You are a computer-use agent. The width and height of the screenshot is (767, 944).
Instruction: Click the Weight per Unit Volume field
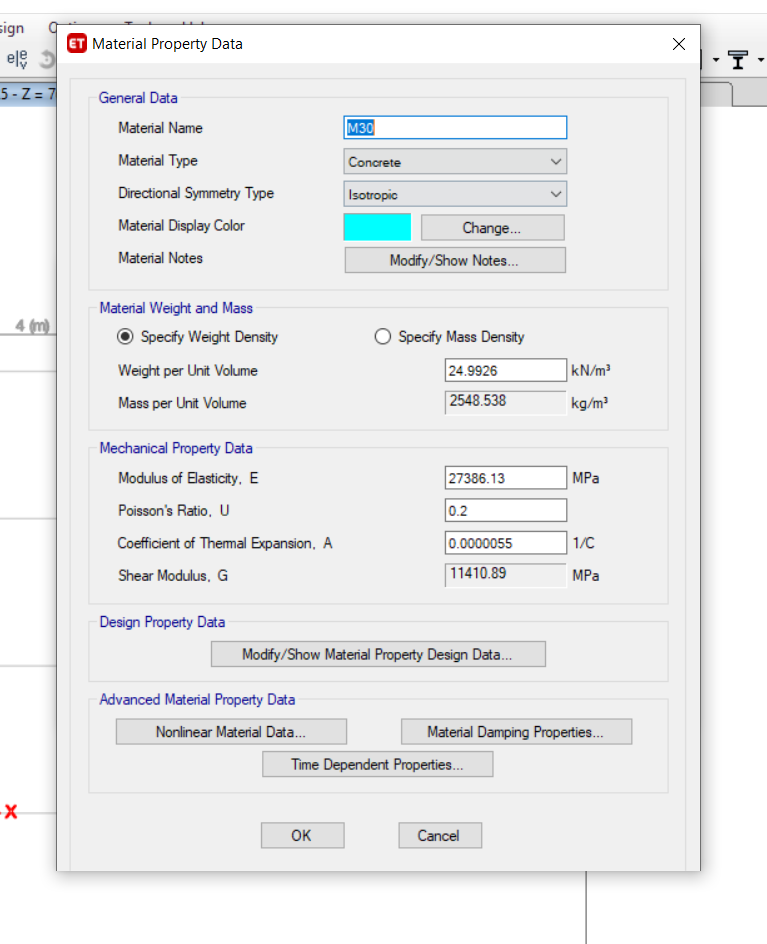(x=505, y=371)
